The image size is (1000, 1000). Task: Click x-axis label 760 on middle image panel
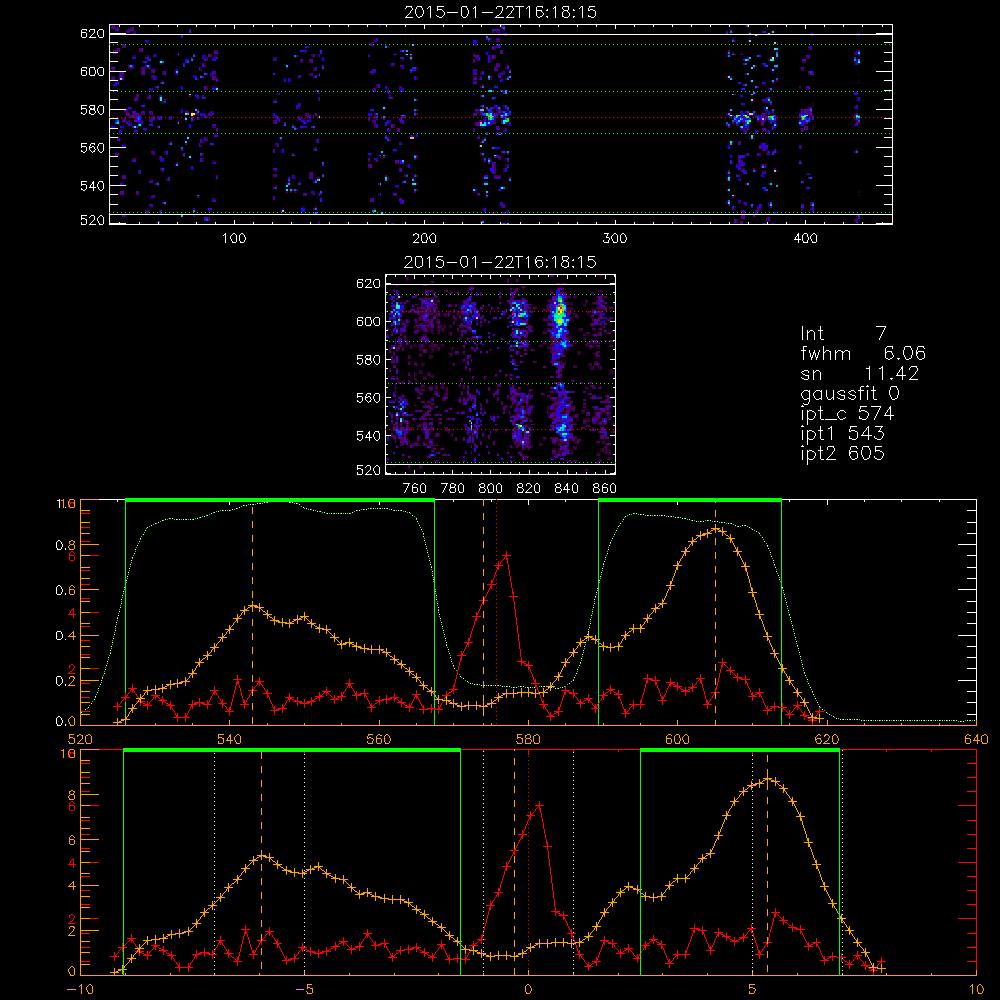pos(415,489)
